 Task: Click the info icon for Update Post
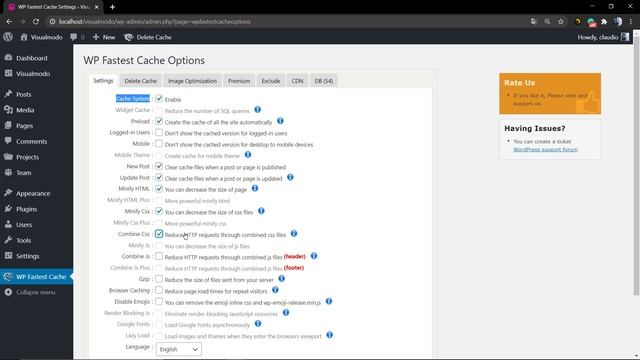click(x=290, y=177)
